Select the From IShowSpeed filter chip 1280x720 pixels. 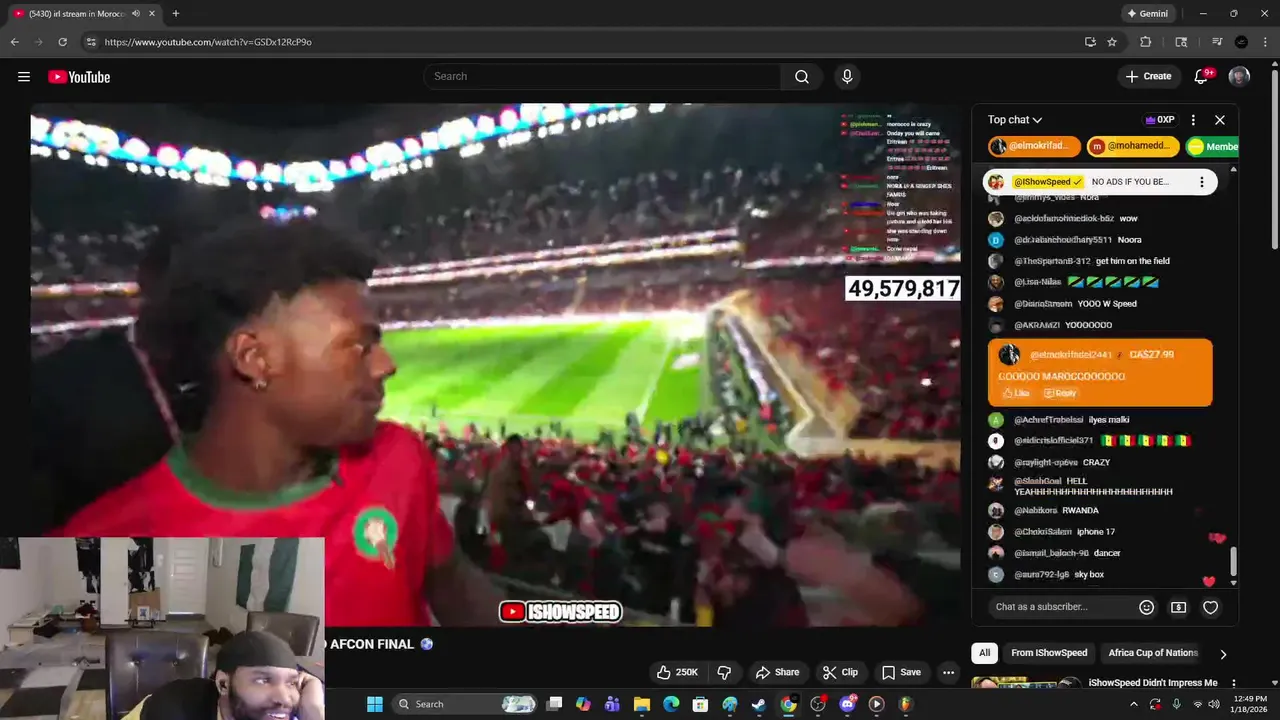point(1049,653)
